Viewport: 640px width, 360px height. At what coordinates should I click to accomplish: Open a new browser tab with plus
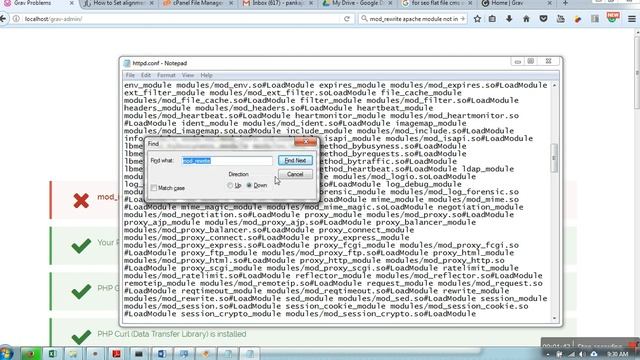click(x=565, y=3)
